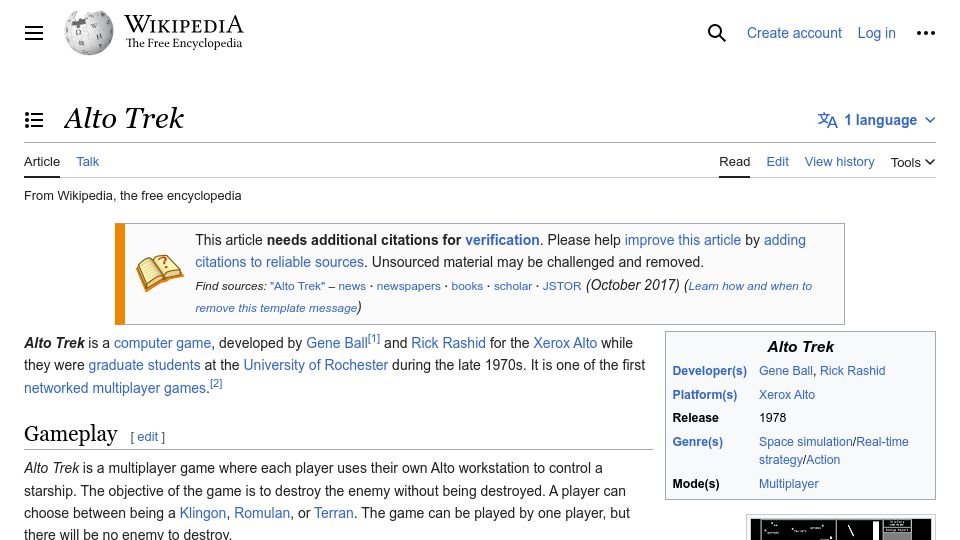Select the 1978 release year text
This screenshot has height=540, width=960.
[773, 418]
